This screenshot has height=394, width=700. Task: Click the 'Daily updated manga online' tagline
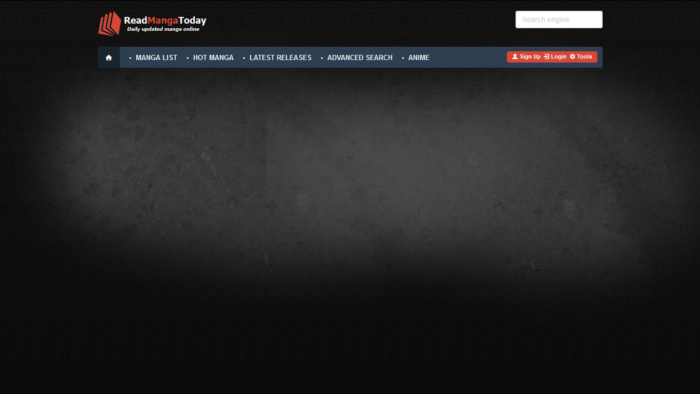[x=163, y=29]
